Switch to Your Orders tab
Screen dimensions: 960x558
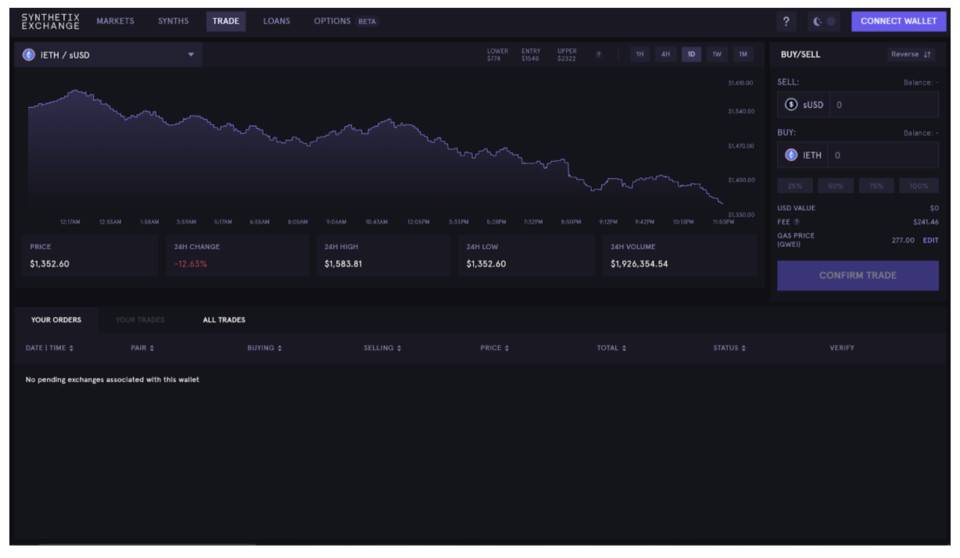(56, 320)
